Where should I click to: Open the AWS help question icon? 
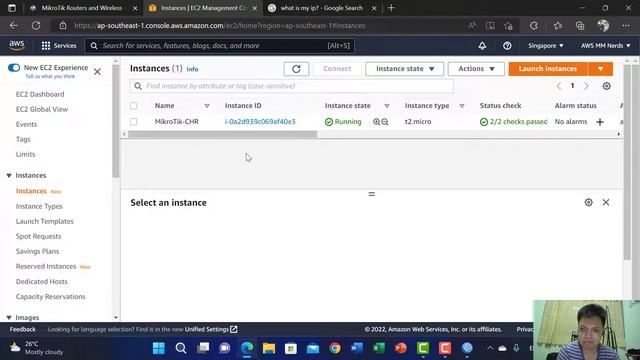click(x=507, y=46)
